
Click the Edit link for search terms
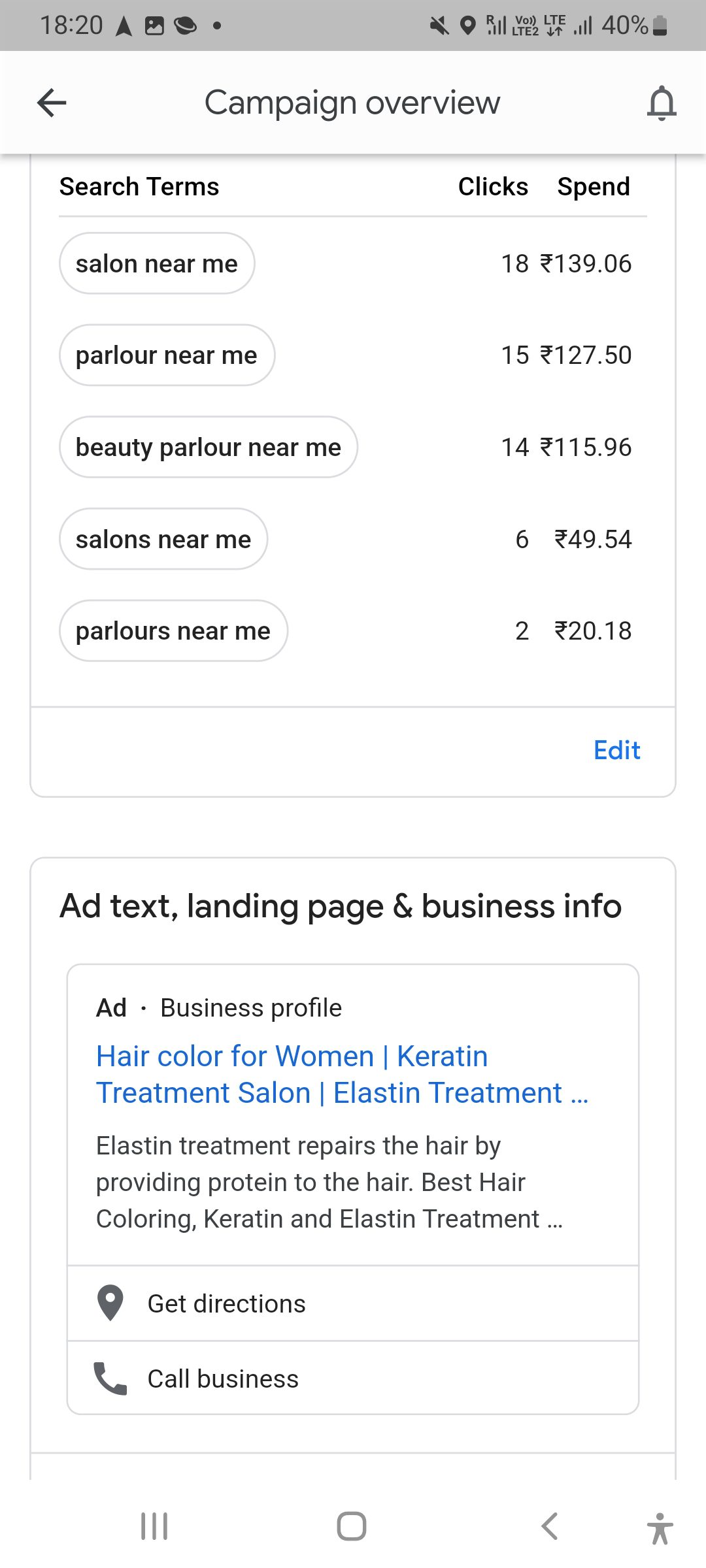click(x=616, y=750)
